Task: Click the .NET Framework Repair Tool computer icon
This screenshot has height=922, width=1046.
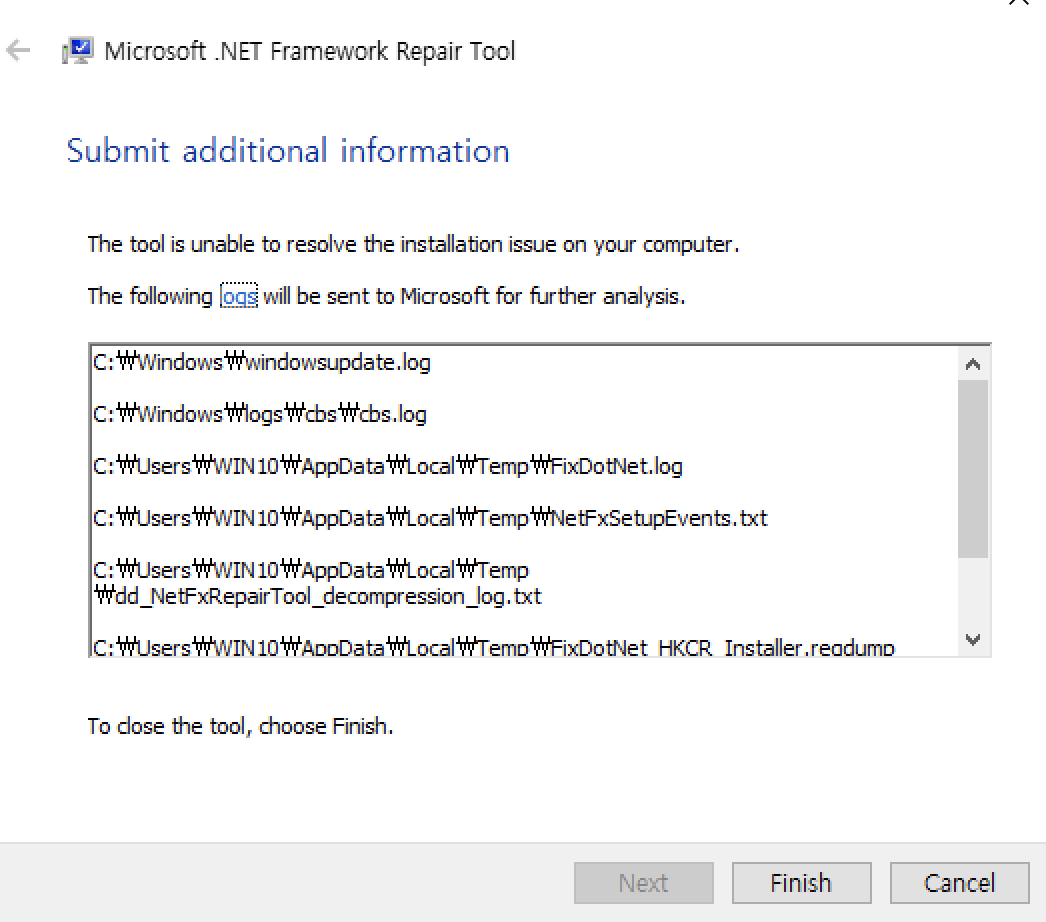Action: [x=77, y=51]
